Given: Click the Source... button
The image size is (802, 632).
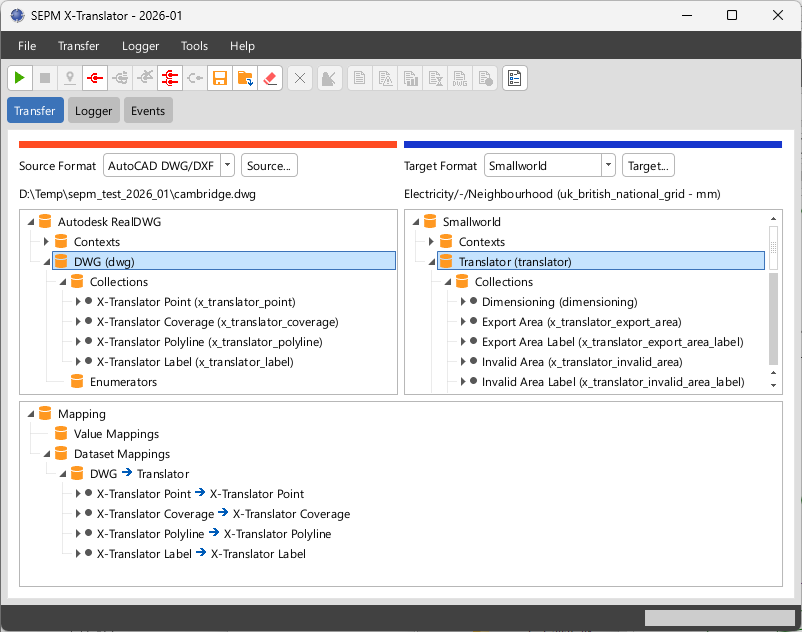Looking at the screenshot, I should pos(269,165).
